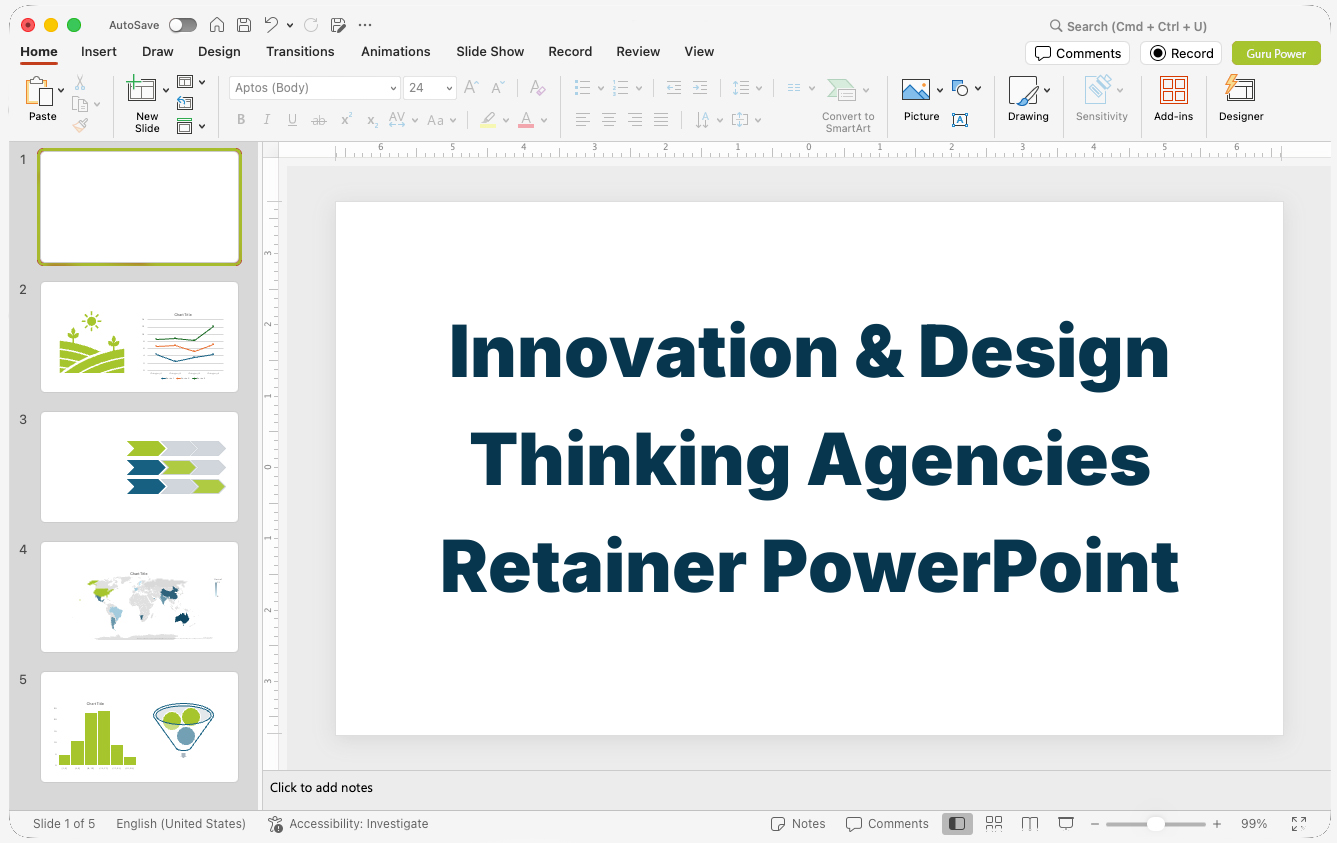Open the font size 24 dropdown

430,88
